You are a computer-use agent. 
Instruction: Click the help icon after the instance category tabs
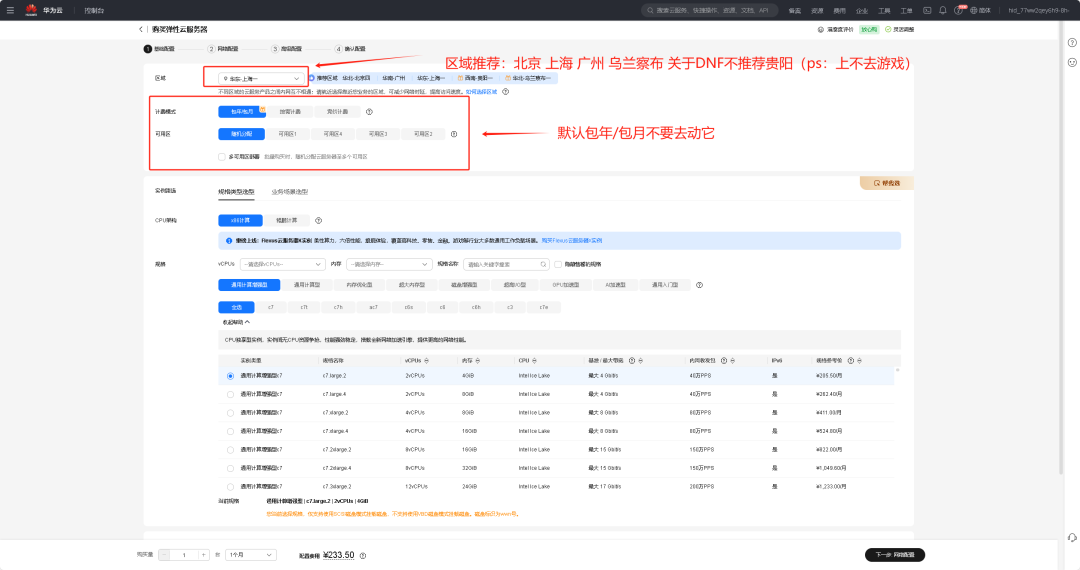coord(699,285)
